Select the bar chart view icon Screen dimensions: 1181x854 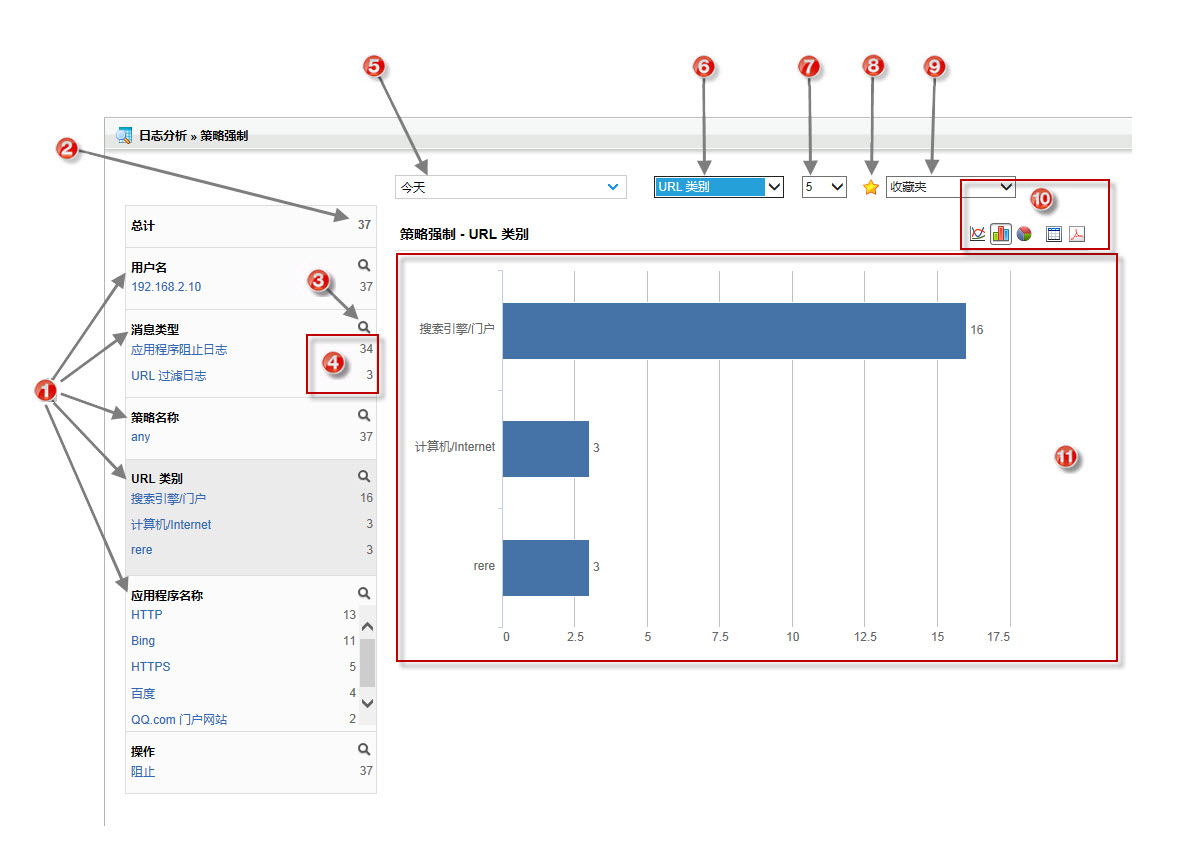[1000, 234]
